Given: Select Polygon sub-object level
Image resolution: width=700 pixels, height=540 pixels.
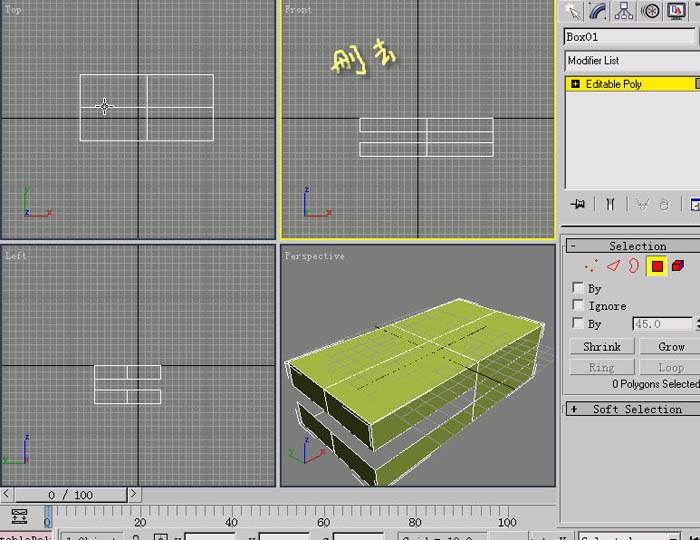Looking at the screenshot, I should 657,266.
